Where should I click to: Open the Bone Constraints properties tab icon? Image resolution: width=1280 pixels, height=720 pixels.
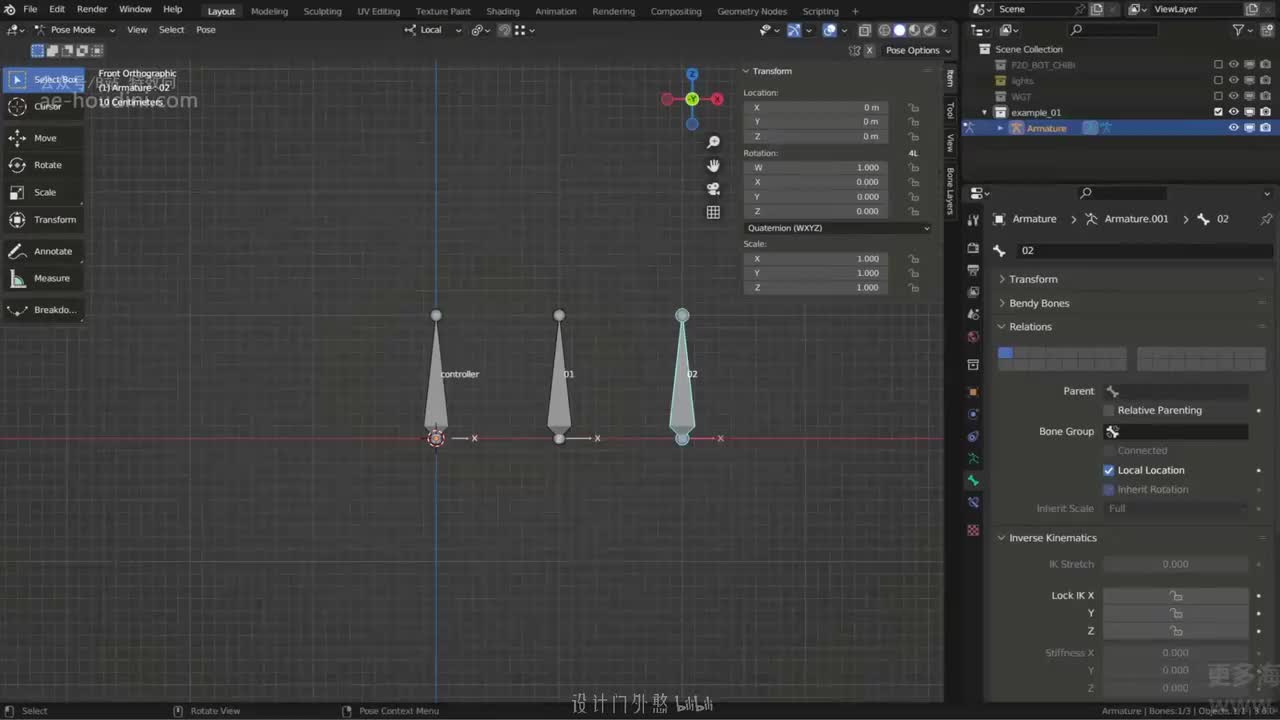click(x=973, y=502)
